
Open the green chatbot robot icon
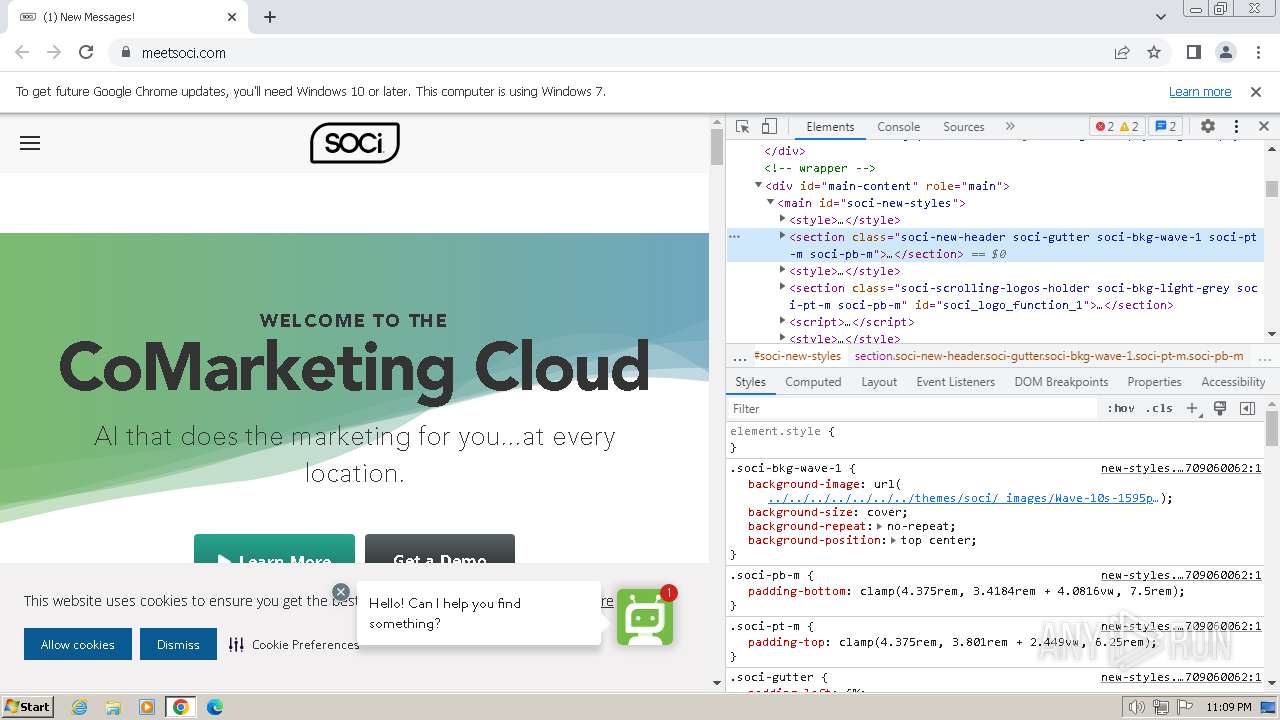pyautogui.click(x=645, y=617)
